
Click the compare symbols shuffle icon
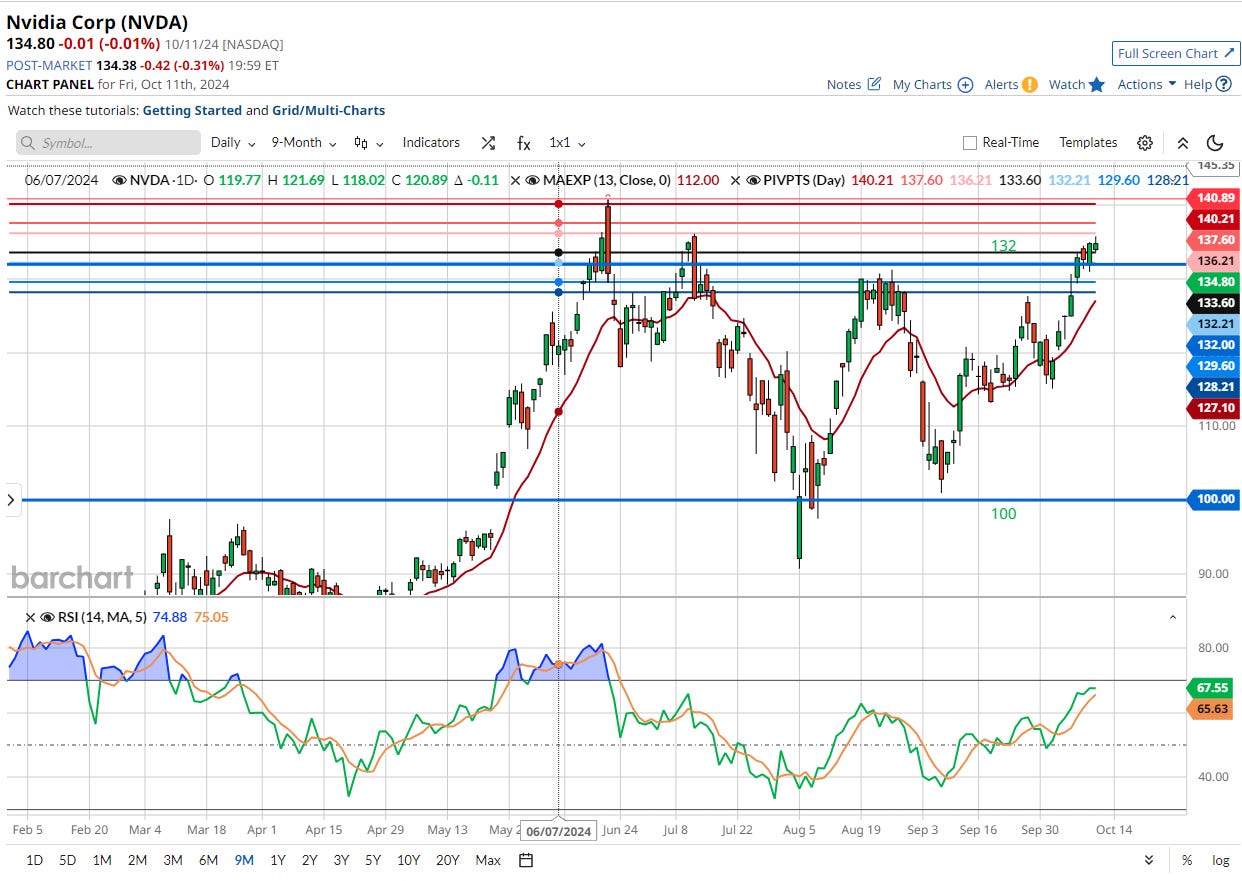click(488, 143)
